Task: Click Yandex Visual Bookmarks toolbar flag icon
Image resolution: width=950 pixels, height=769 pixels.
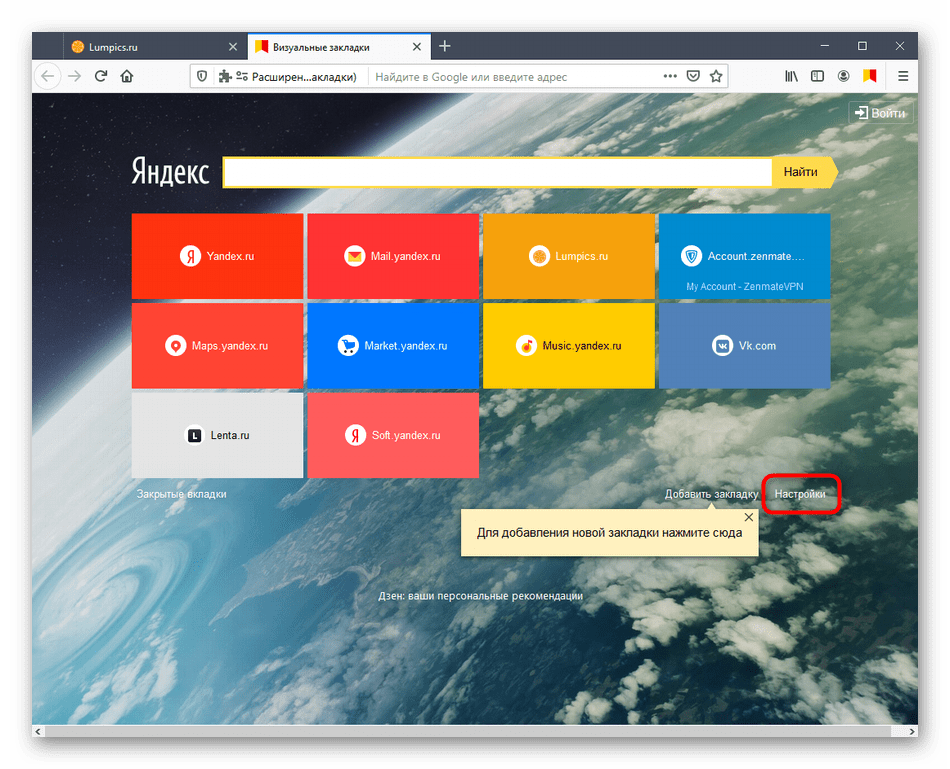Action: (869, 76)
